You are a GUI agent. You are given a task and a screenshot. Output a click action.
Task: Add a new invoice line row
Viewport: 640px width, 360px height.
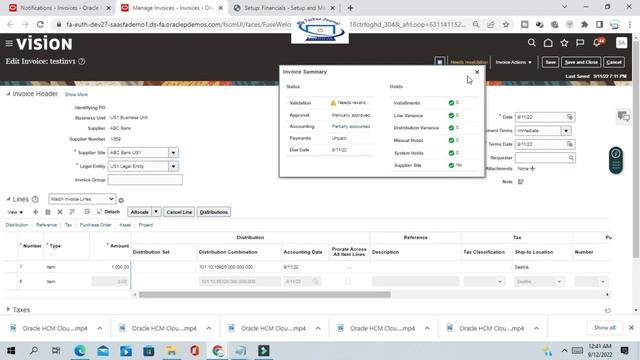[x=36, y=212]
